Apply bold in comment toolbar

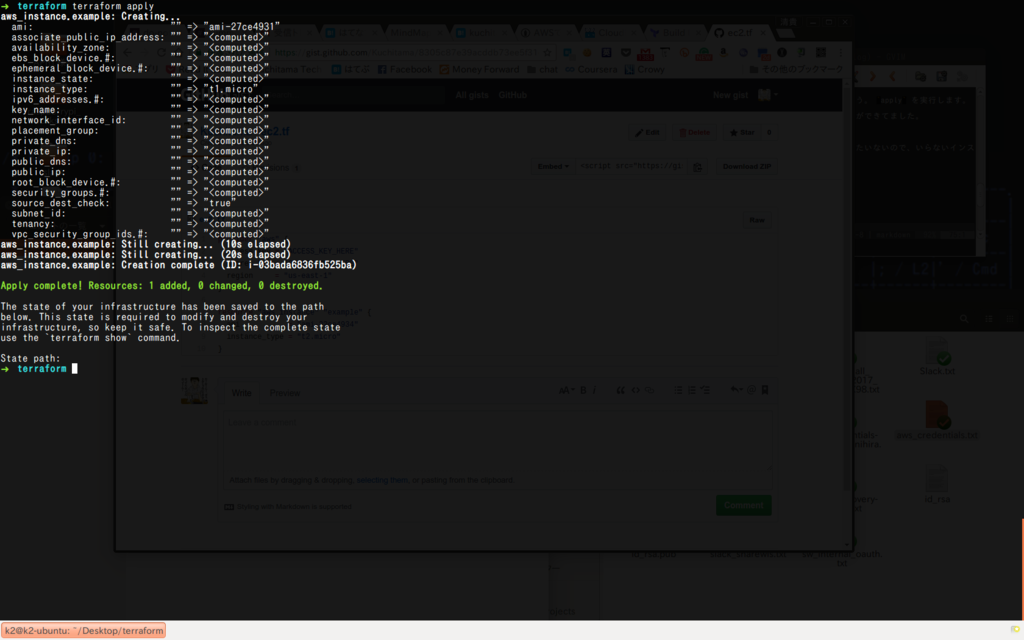pos(583,391)
